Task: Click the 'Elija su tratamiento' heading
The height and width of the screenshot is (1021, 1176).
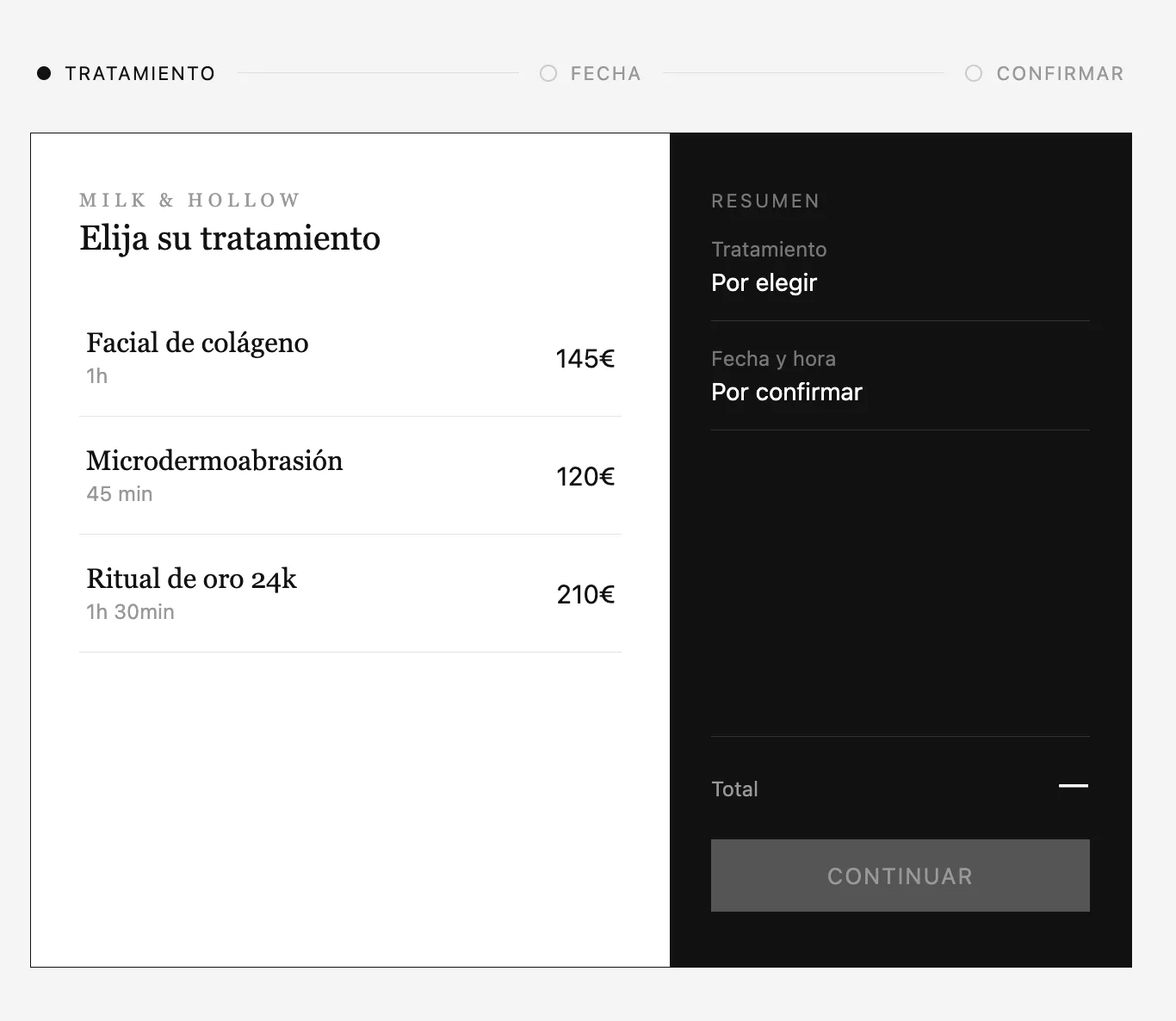Action: (230, 238)
